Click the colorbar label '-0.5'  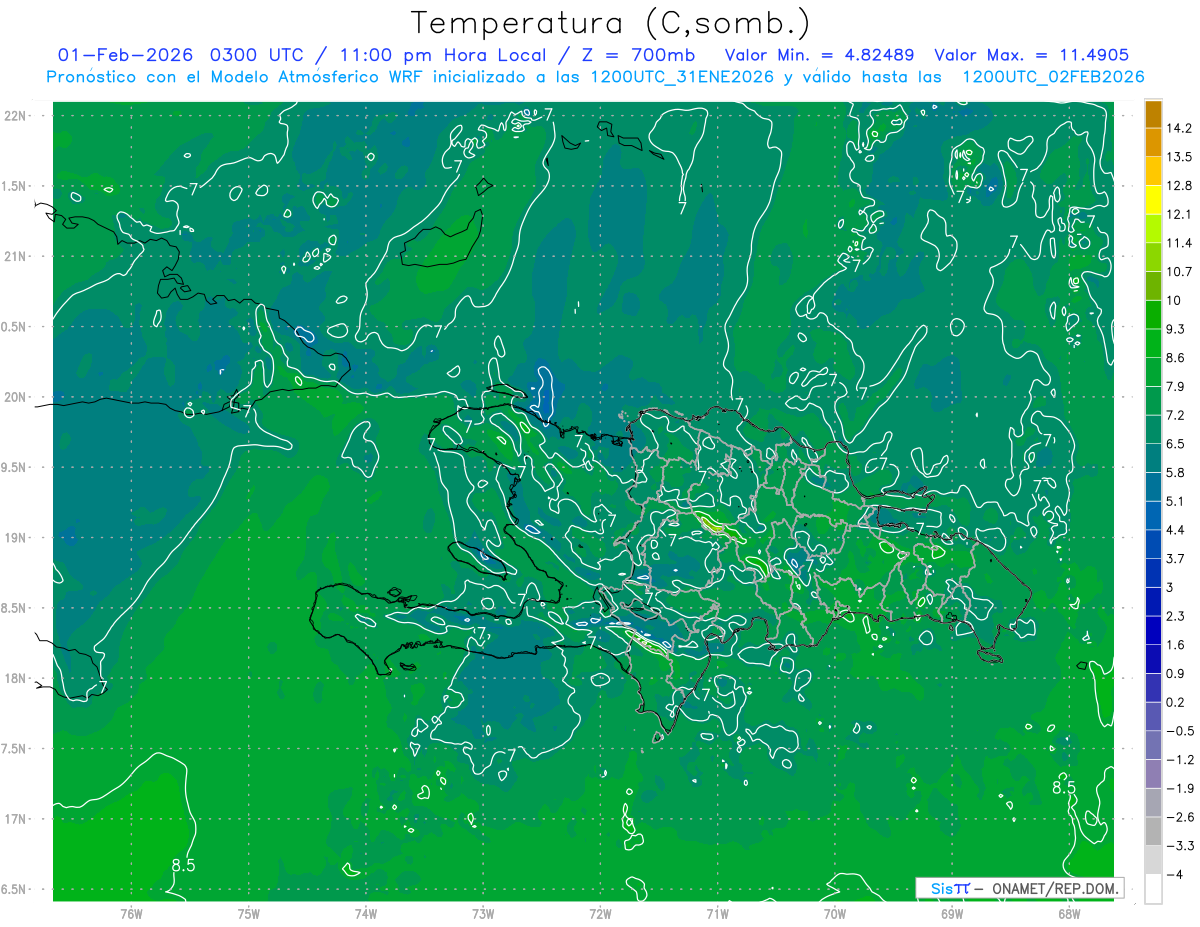1180,731
